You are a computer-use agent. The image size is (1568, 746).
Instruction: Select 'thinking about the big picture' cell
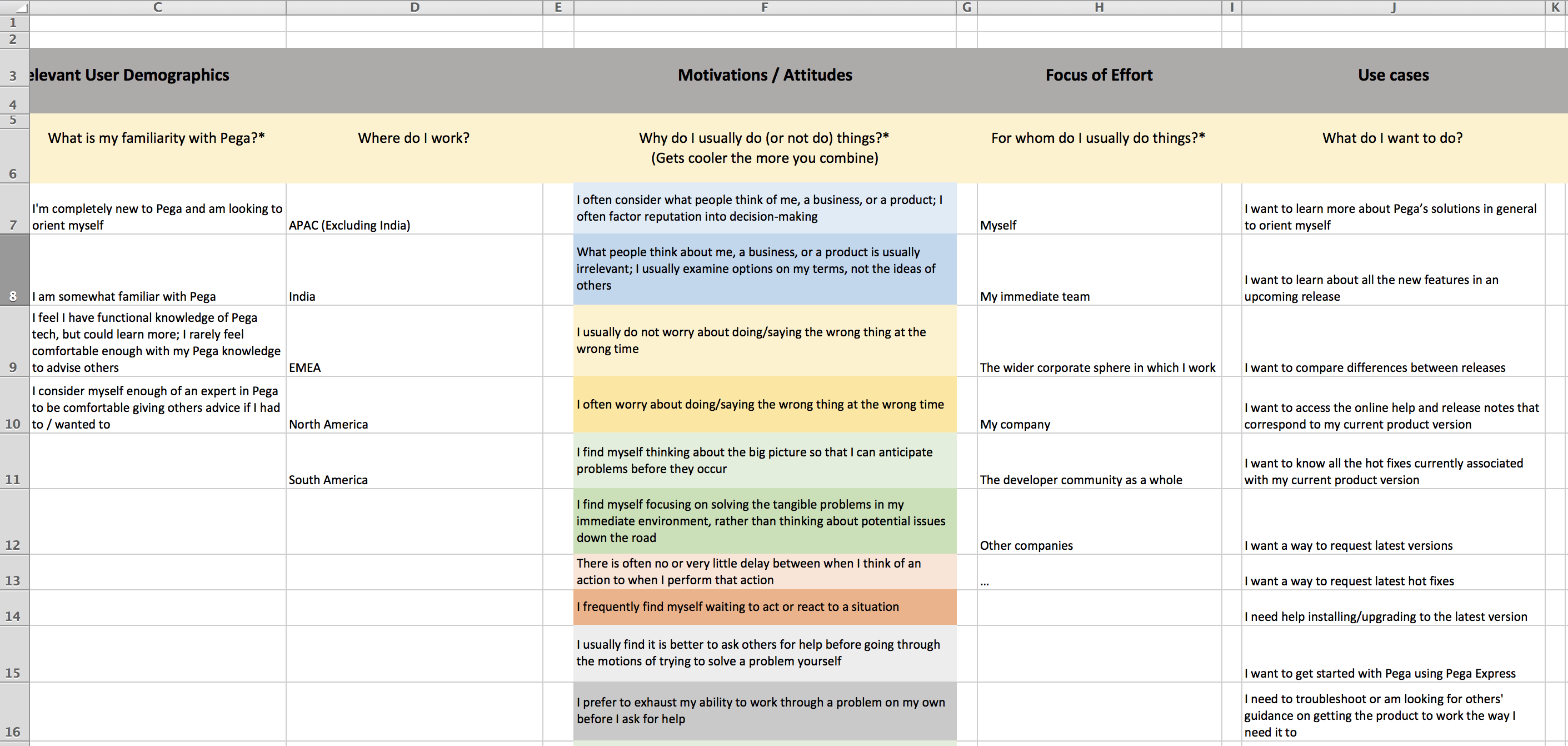pos(765,461)
